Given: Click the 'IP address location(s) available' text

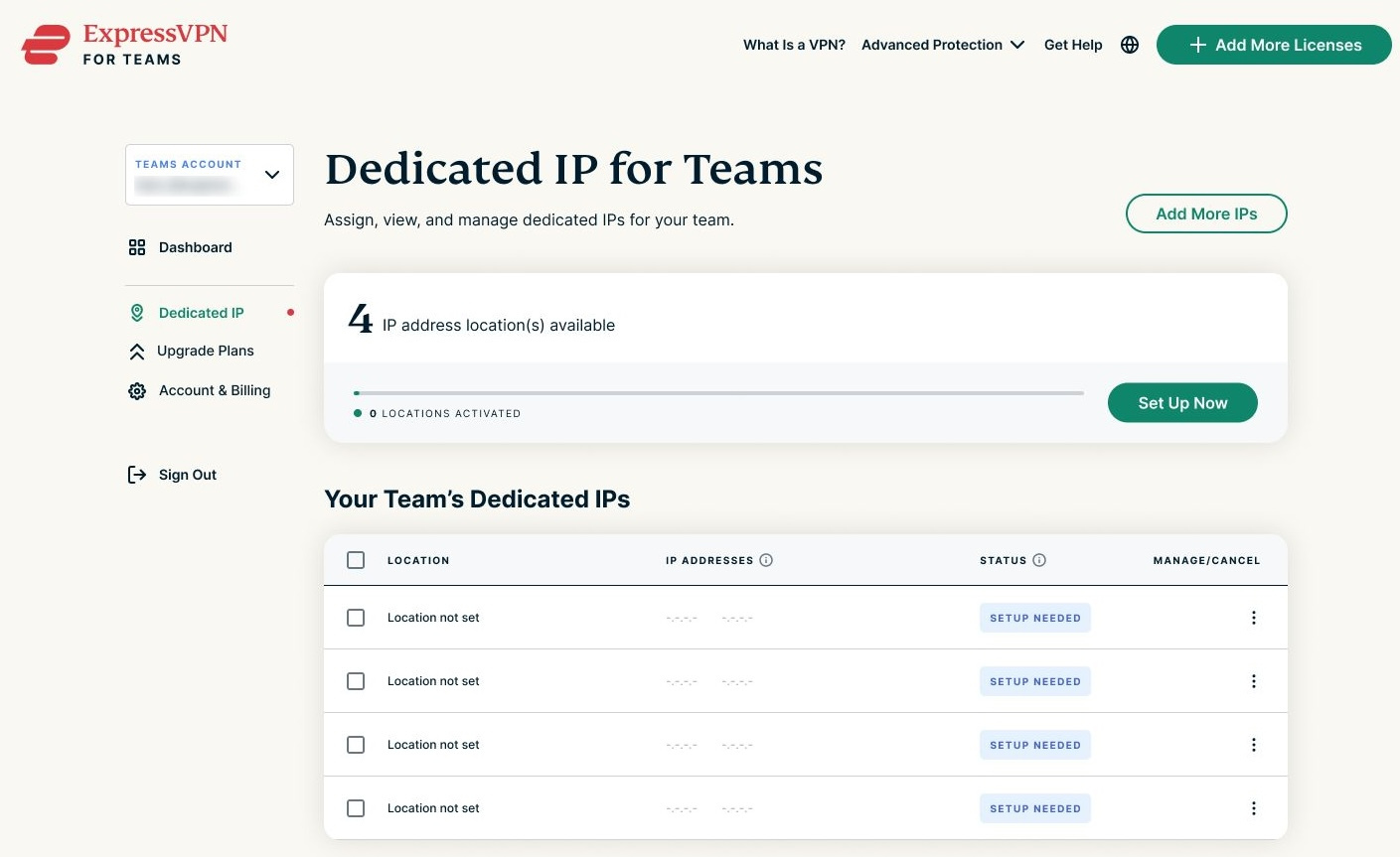Looking at the screenshot, I should point(499,325).
